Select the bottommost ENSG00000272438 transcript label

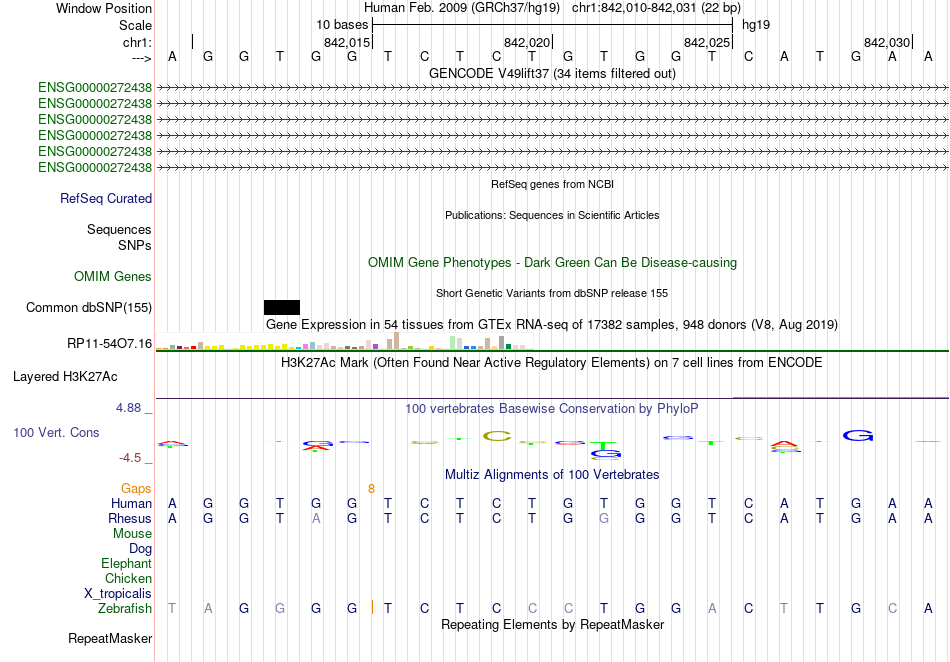coord(95,168)
